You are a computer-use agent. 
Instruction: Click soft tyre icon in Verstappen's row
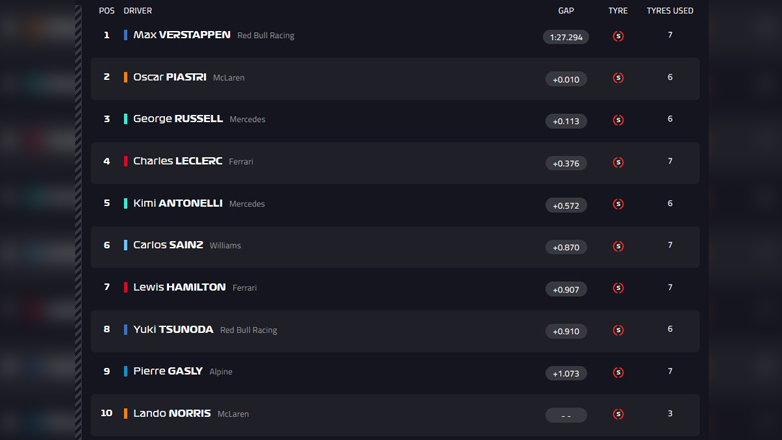(618, 36)
